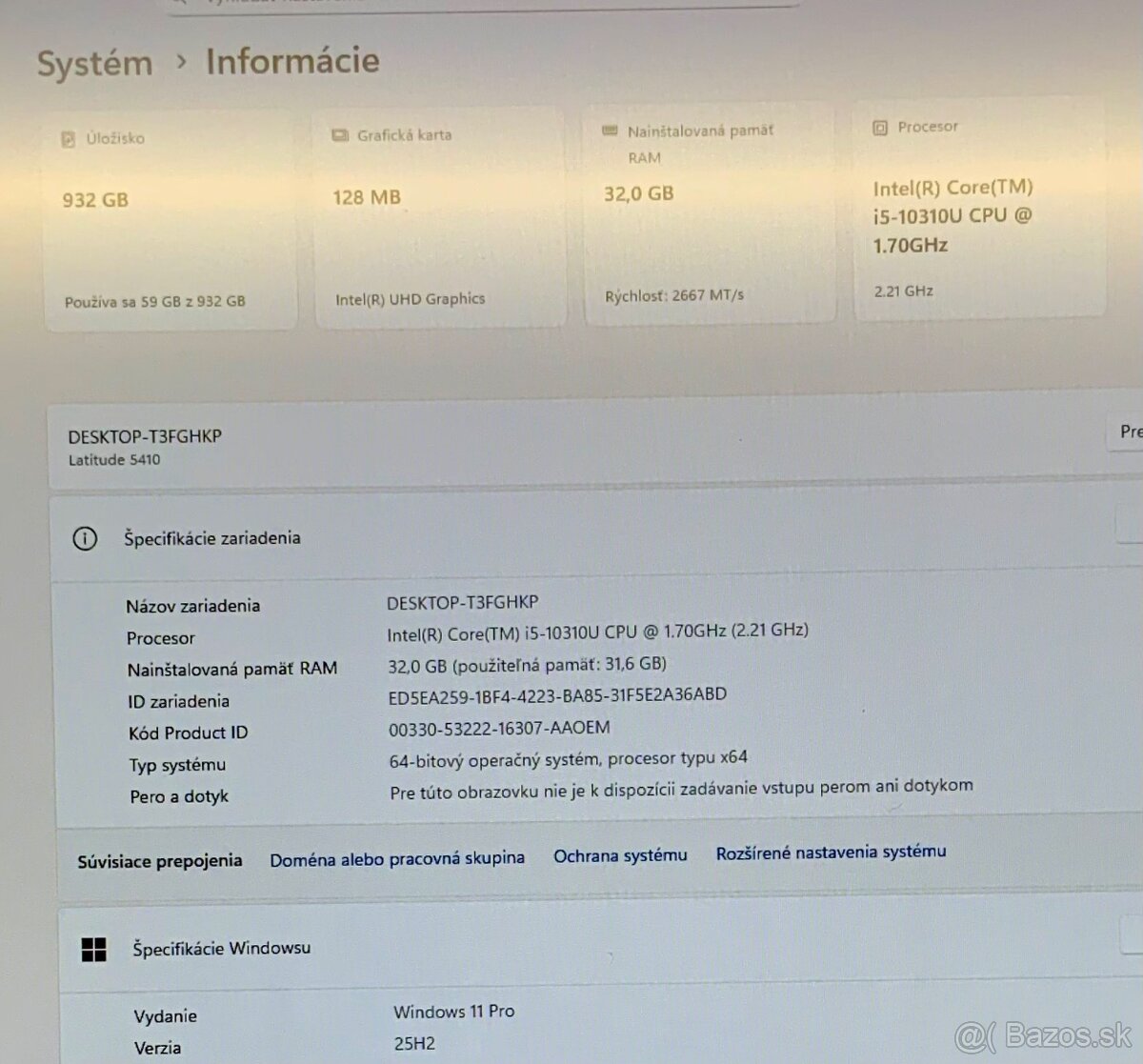Image resolution: width=1143 pixels, height=1064 pixels.
Task: Open the Systém breadcrumb
Action: [94, 63]
